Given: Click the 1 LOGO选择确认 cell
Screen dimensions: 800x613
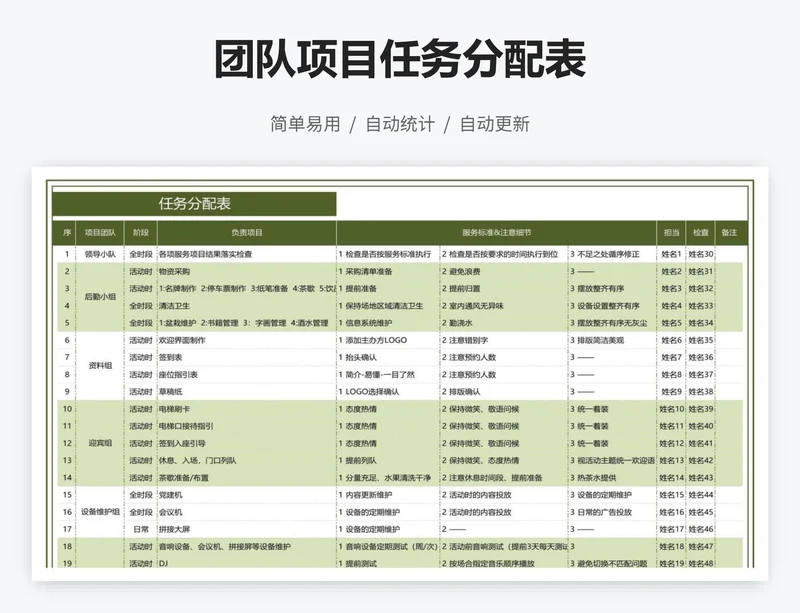Looking at the screenshot, I should (388, 391).
